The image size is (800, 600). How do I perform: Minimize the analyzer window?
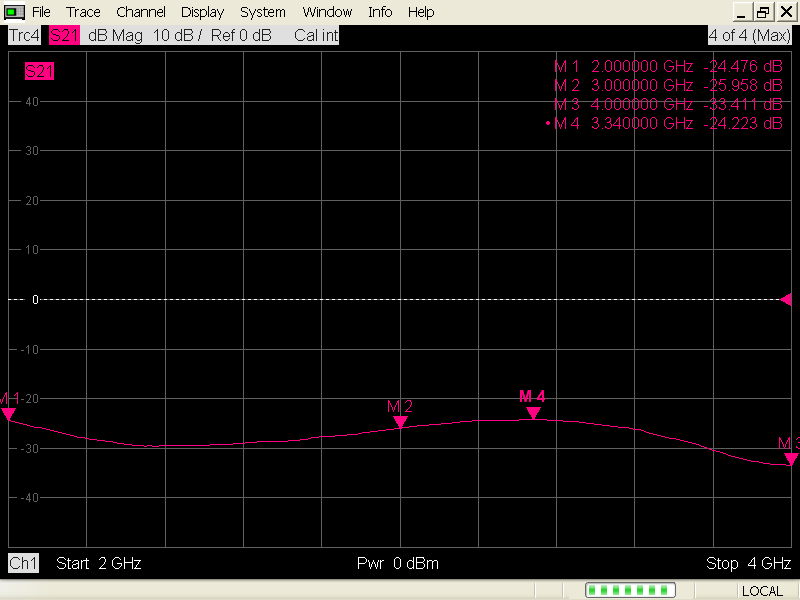tap(742, 12)
